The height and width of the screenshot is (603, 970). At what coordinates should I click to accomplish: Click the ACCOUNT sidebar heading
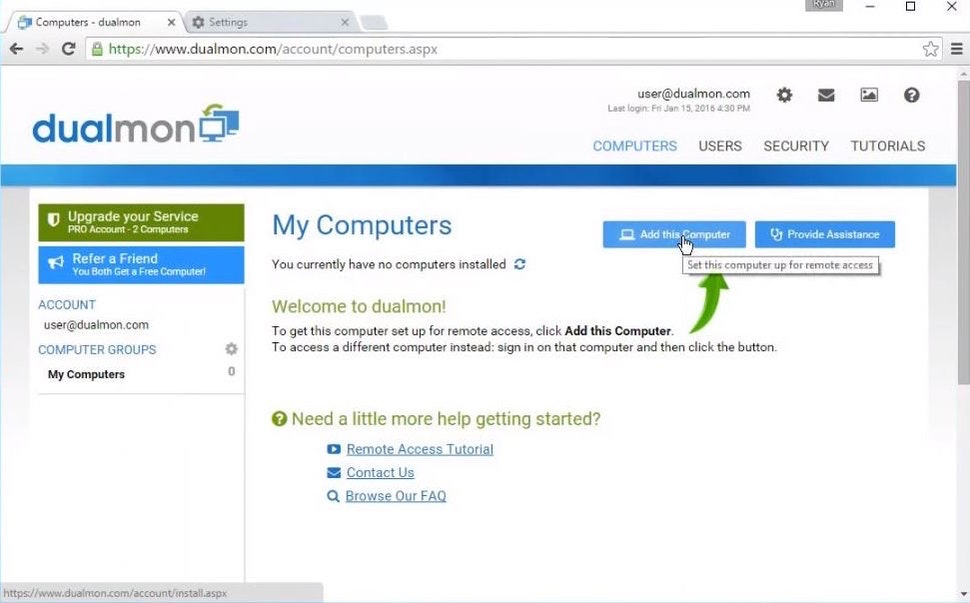pos(67,305)
